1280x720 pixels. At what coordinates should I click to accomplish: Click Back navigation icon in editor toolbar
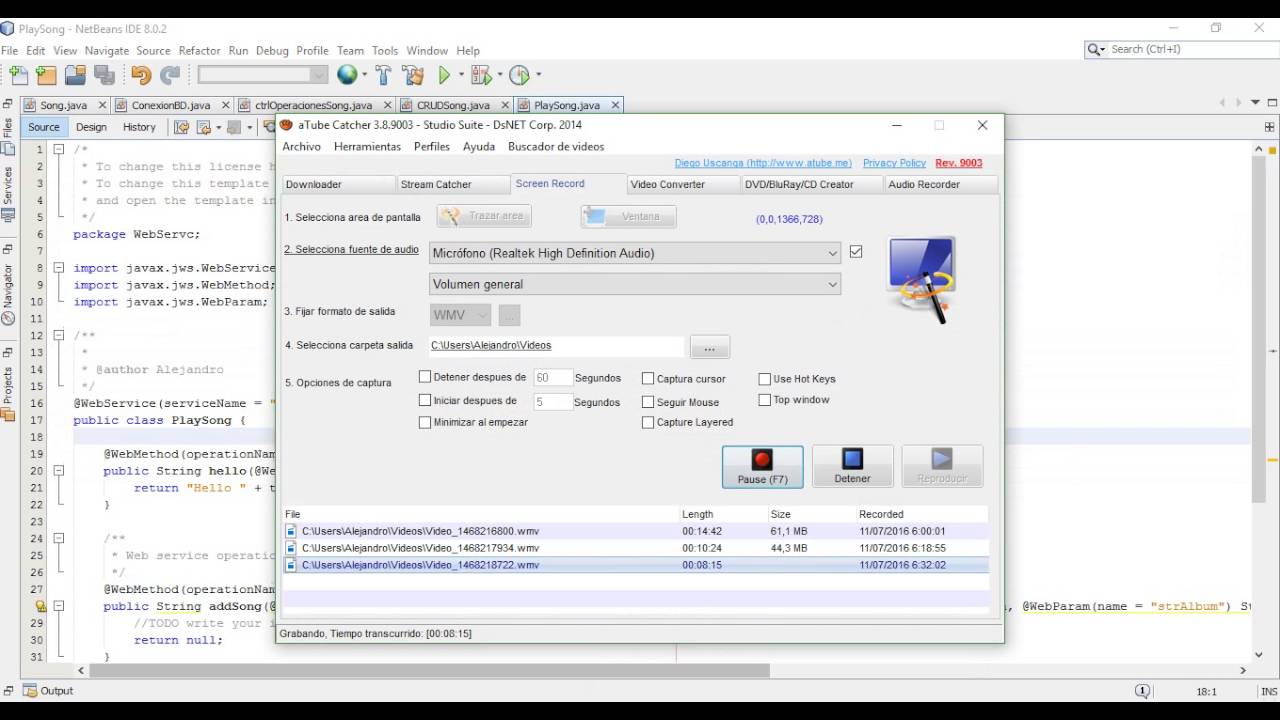tap(204, 127)
